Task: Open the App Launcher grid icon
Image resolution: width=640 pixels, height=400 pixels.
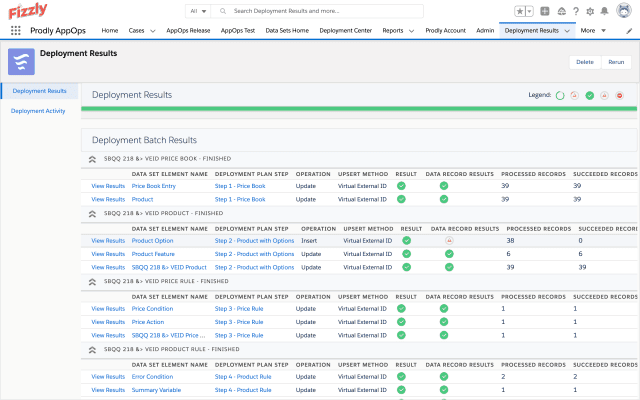Action: (x=16, y=30)
